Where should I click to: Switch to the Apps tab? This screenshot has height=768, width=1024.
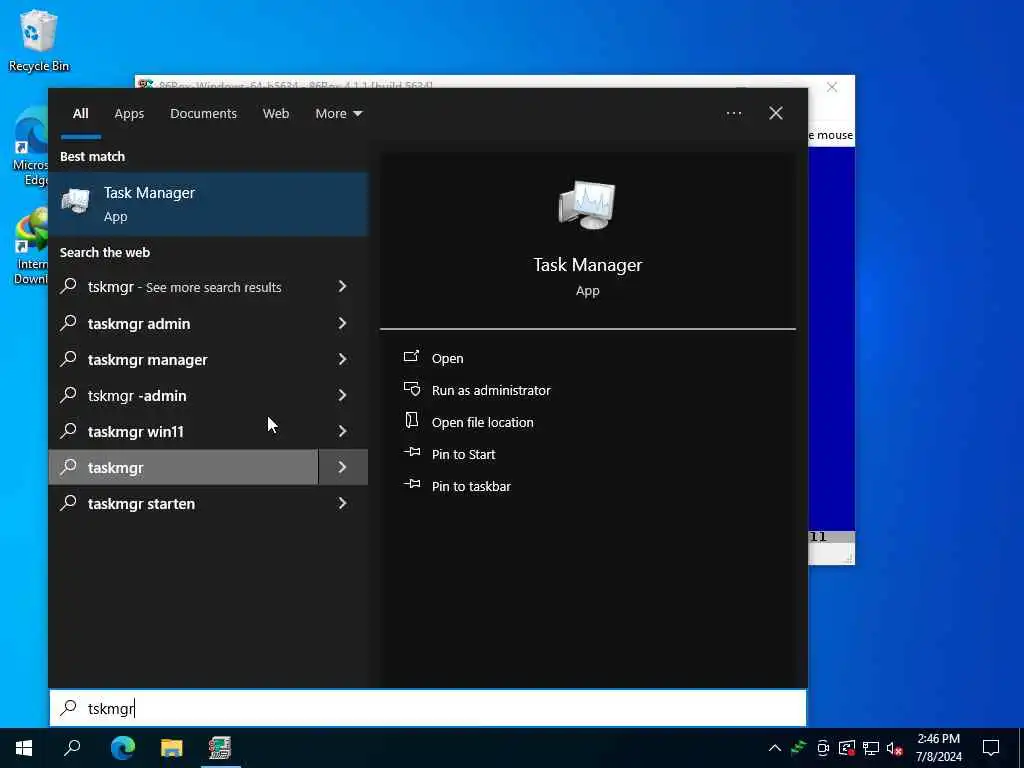129,113
